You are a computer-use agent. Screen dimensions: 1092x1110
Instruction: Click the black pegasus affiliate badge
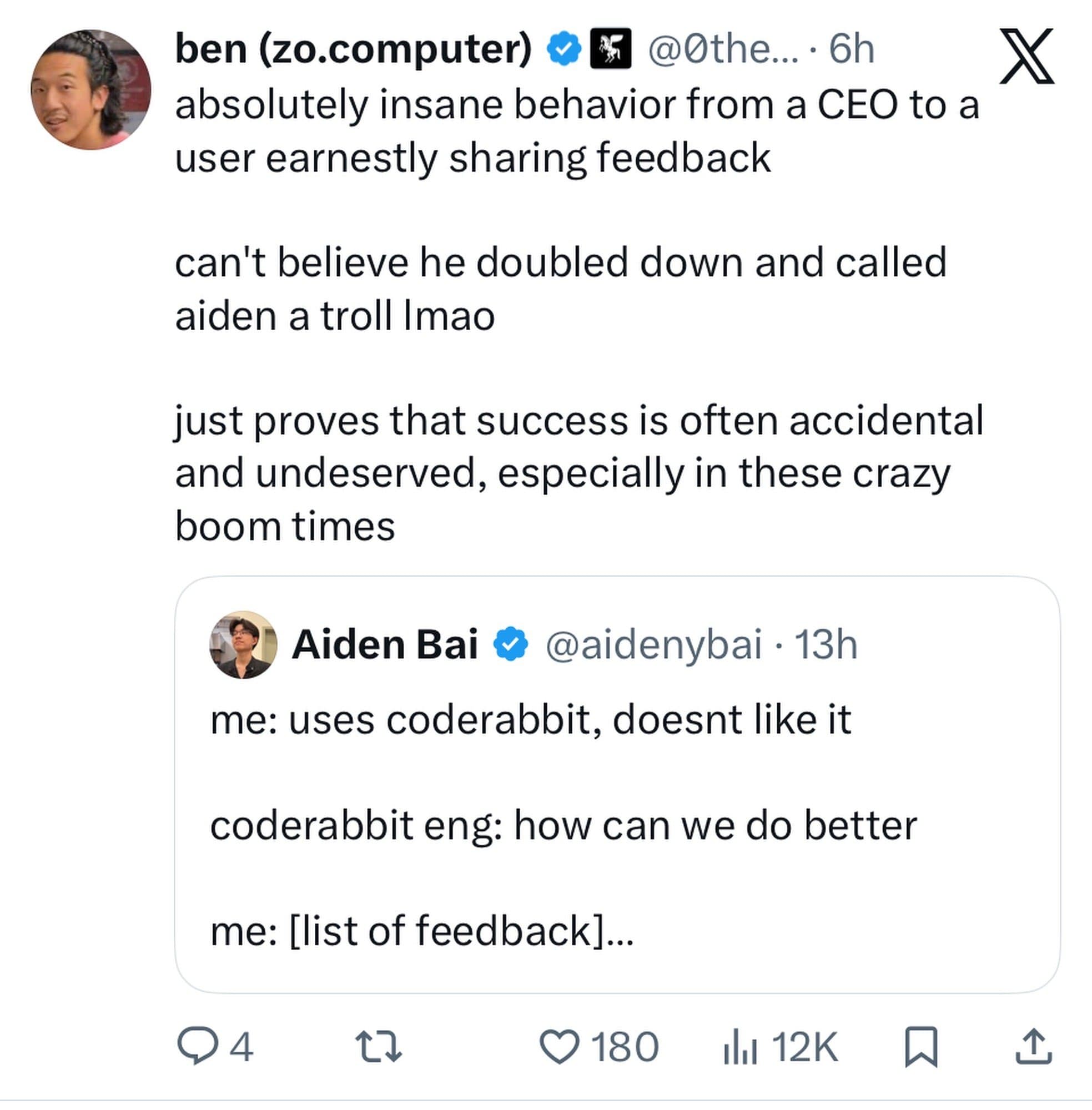click(x=610, y=51)
